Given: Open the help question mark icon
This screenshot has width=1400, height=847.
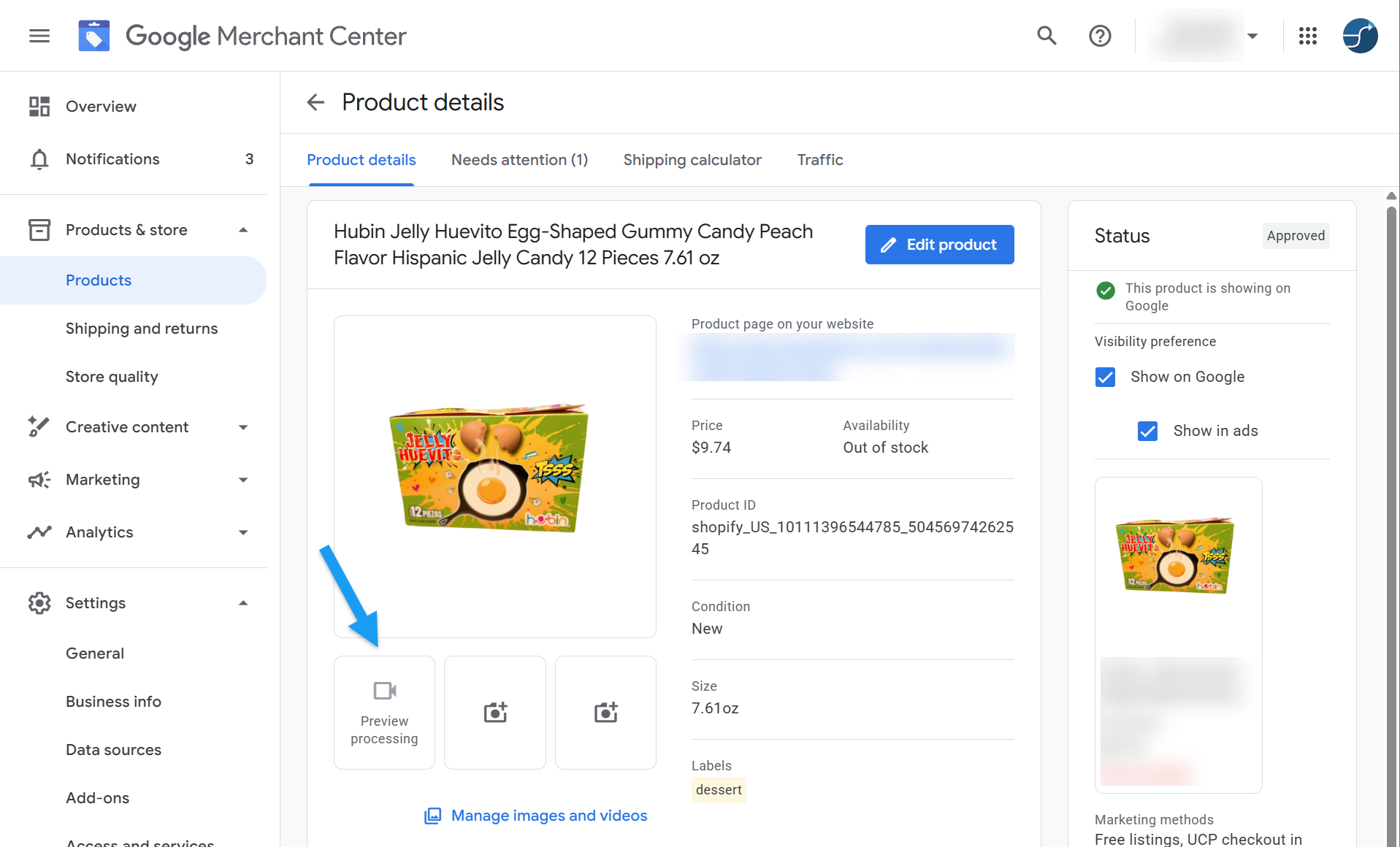Looking at the screenshot, I should coord(1100,36).
